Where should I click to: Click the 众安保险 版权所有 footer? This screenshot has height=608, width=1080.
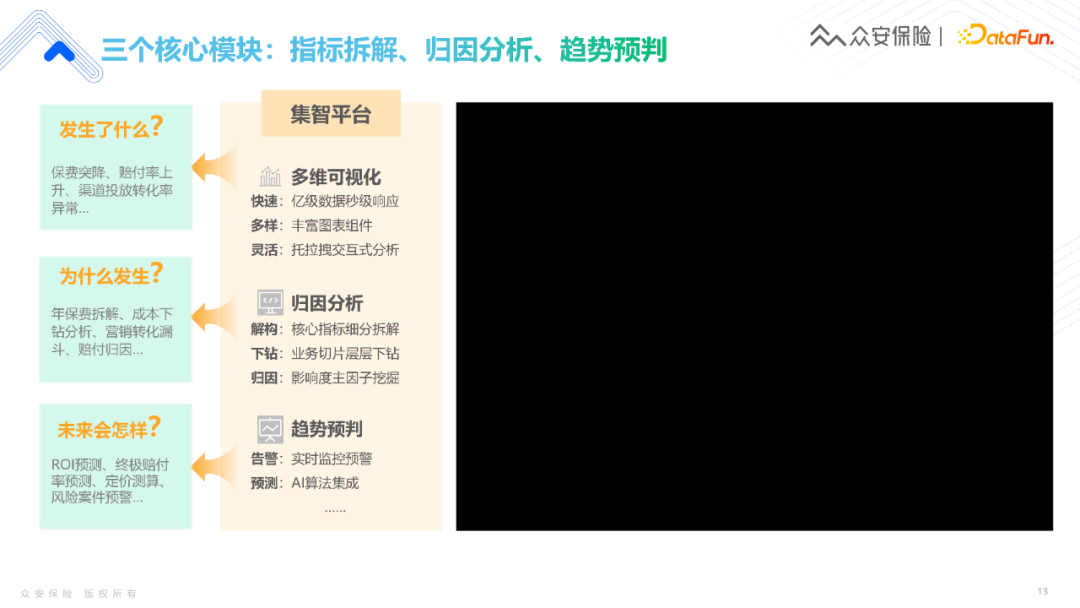pos(79,594)
